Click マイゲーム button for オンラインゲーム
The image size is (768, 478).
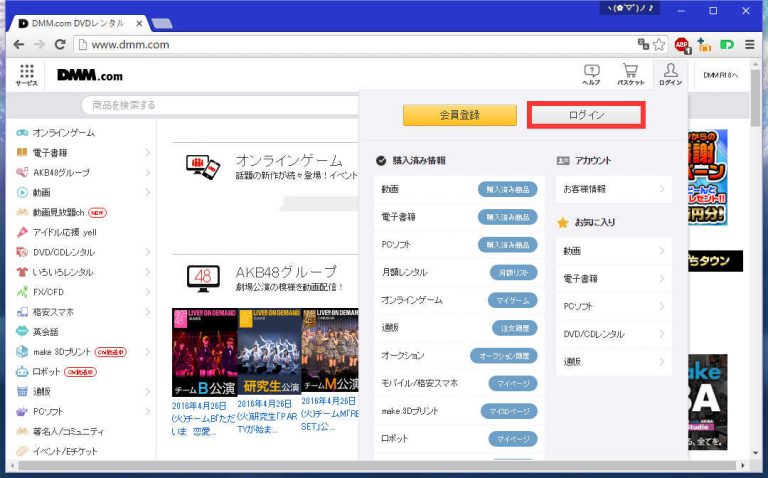(x=513, y=300)
